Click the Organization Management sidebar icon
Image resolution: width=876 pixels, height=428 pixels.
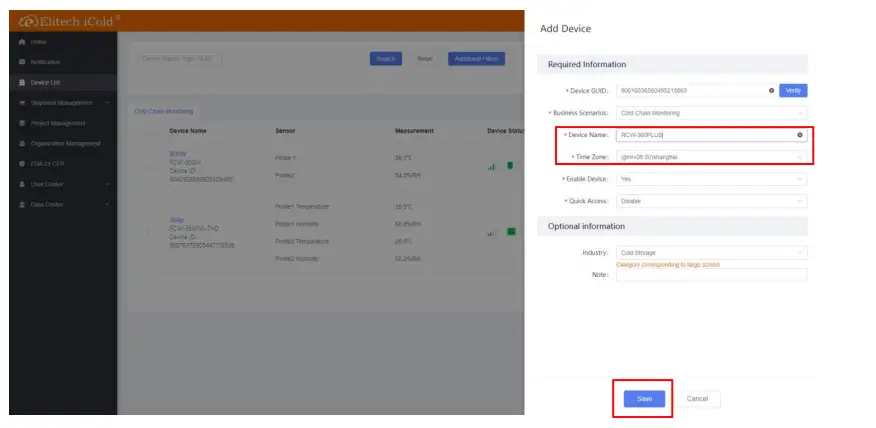tap(22, 143)
